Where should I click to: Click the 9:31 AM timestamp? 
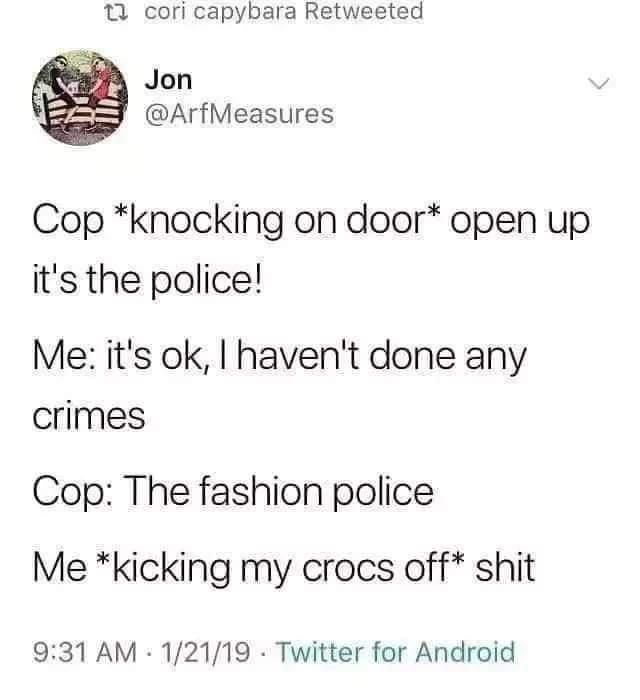pos(84,652)
